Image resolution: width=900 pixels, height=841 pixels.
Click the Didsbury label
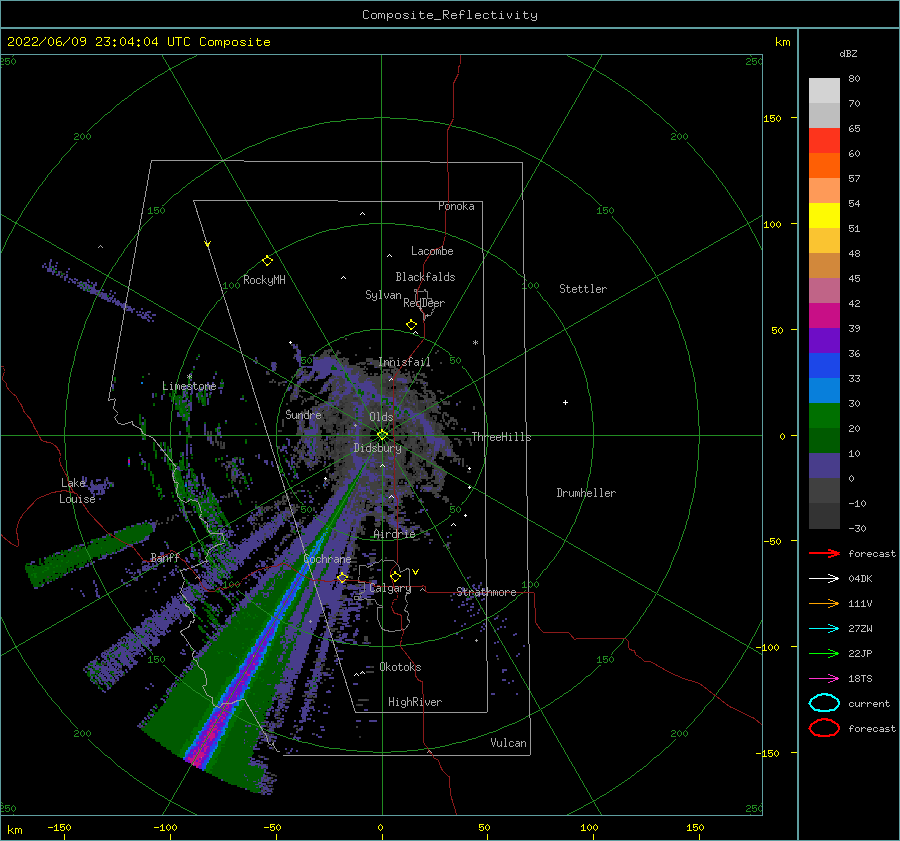378,448
